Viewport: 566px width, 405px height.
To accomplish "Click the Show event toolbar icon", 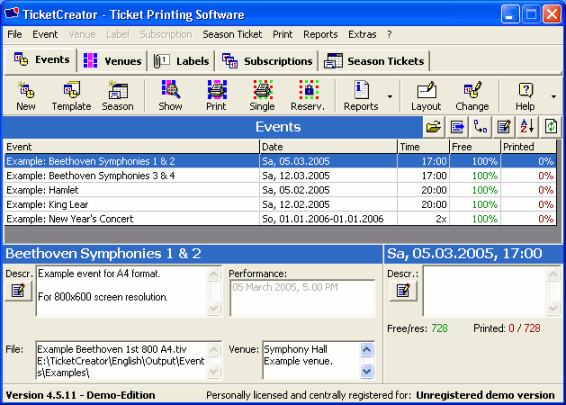I will 170,96.
